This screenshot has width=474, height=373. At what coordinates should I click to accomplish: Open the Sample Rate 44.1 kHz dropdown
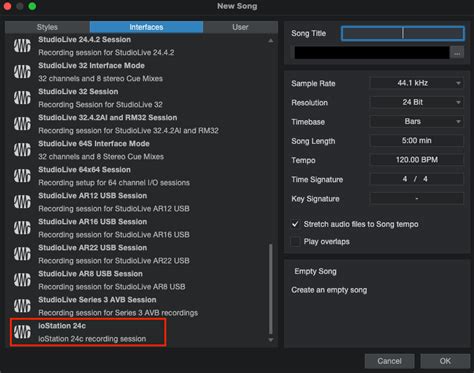(x=416, y=83)
